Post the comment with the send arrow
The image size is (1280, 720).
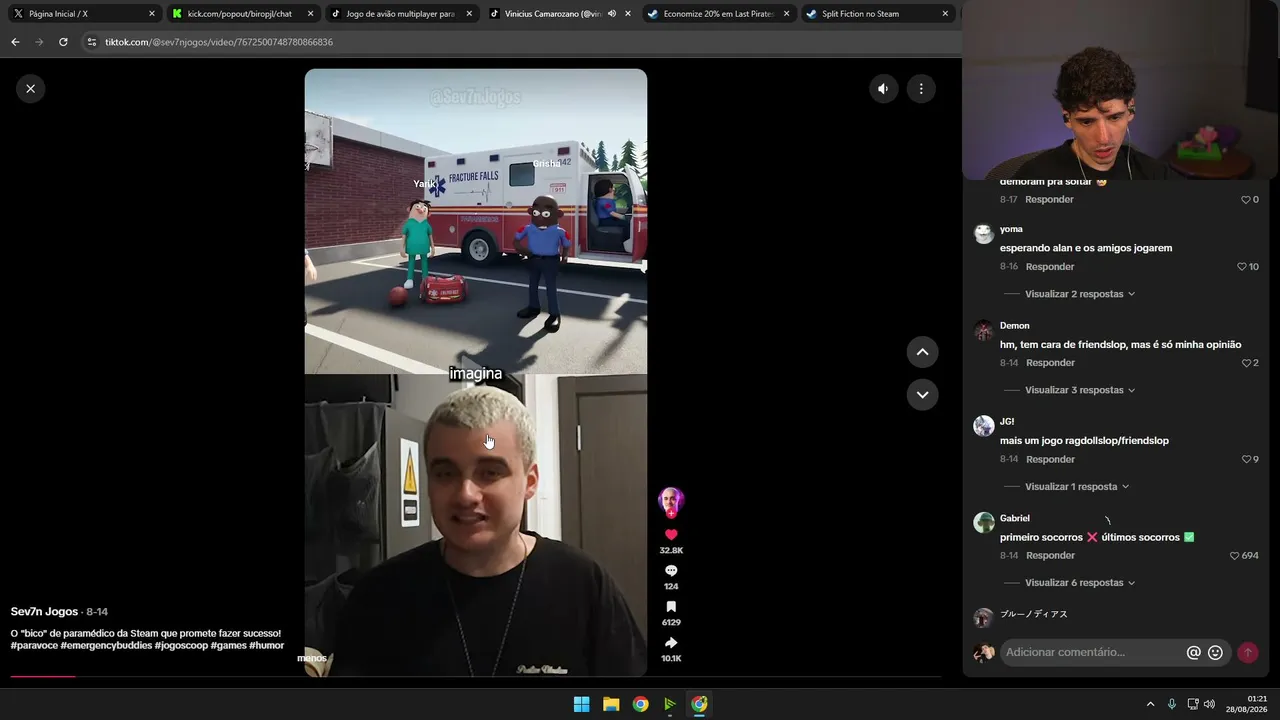click(1247, 653)
